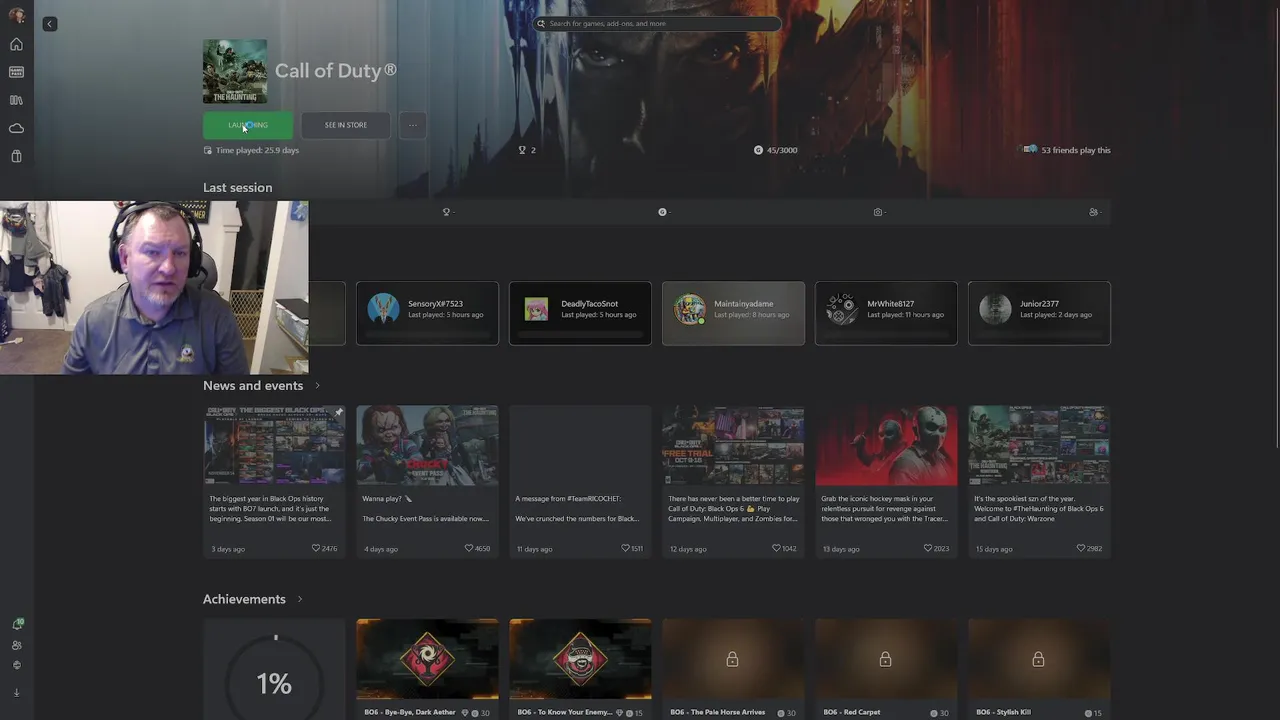The image size is (1280, 720).
Task: Like the free trial post with 1042 hearts
Action: click(776, 548)
